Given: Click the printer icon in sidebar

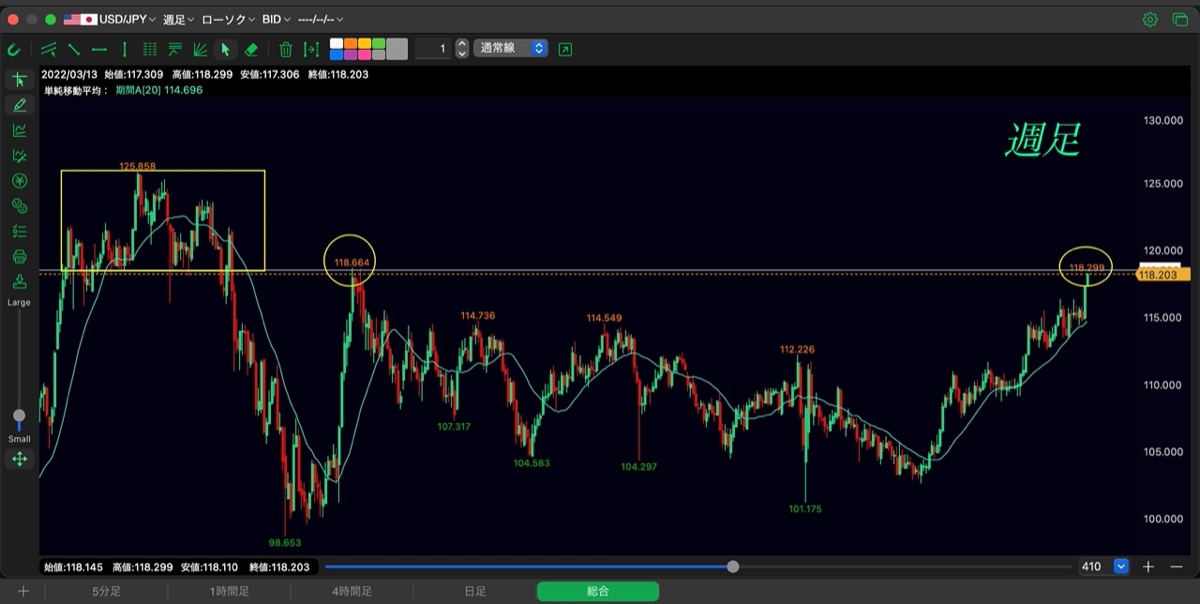Looking at the screenshot, I should click(19, 256).
